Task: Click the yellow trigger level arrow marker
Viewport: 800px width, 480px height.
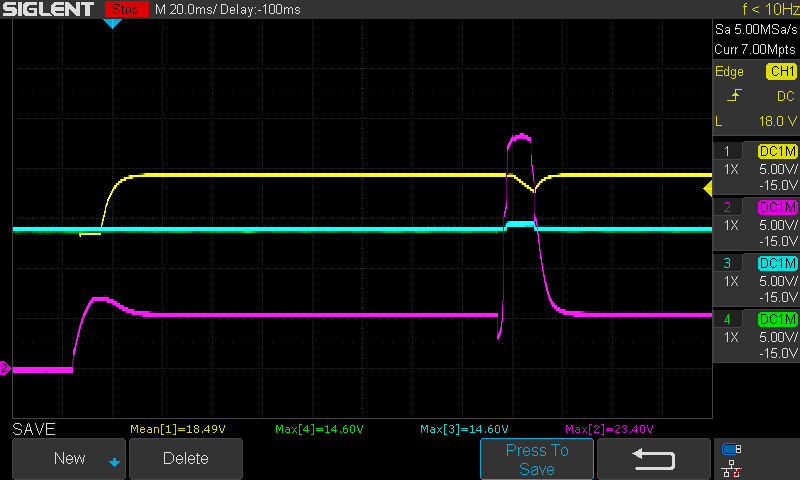Action: pos(708,189)
